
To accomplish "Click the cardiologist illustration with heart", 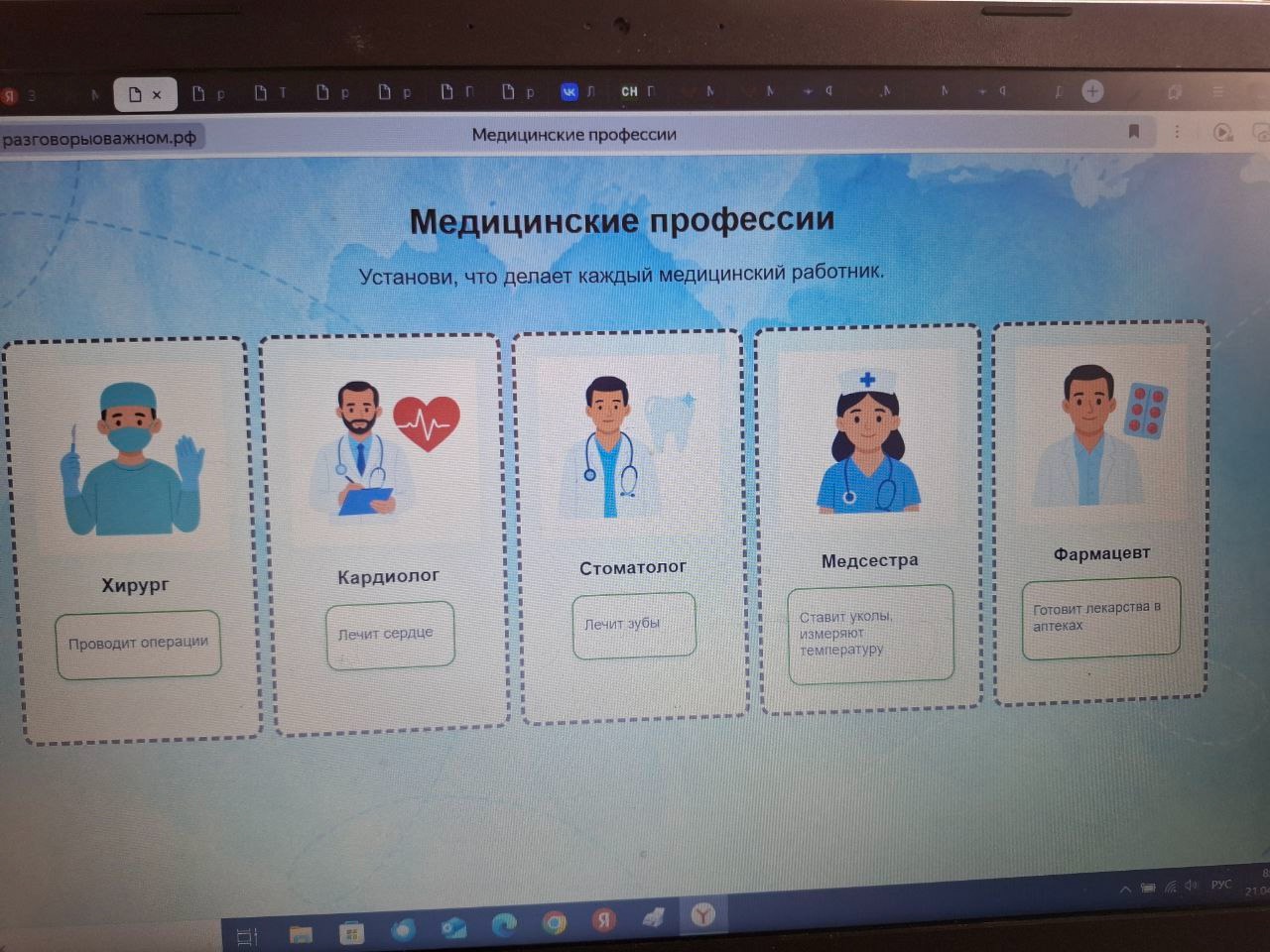I will tap(385, 449).
